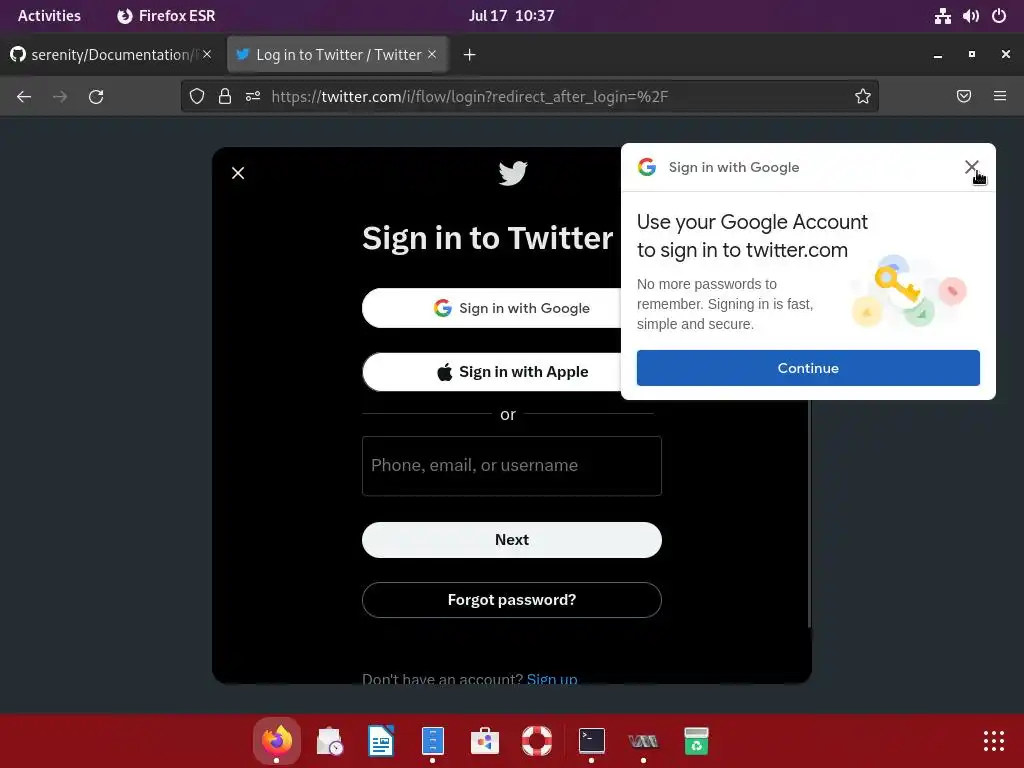Open the Software store dock icon
This screenshot has height=768, width=1024.
point(485,741)
